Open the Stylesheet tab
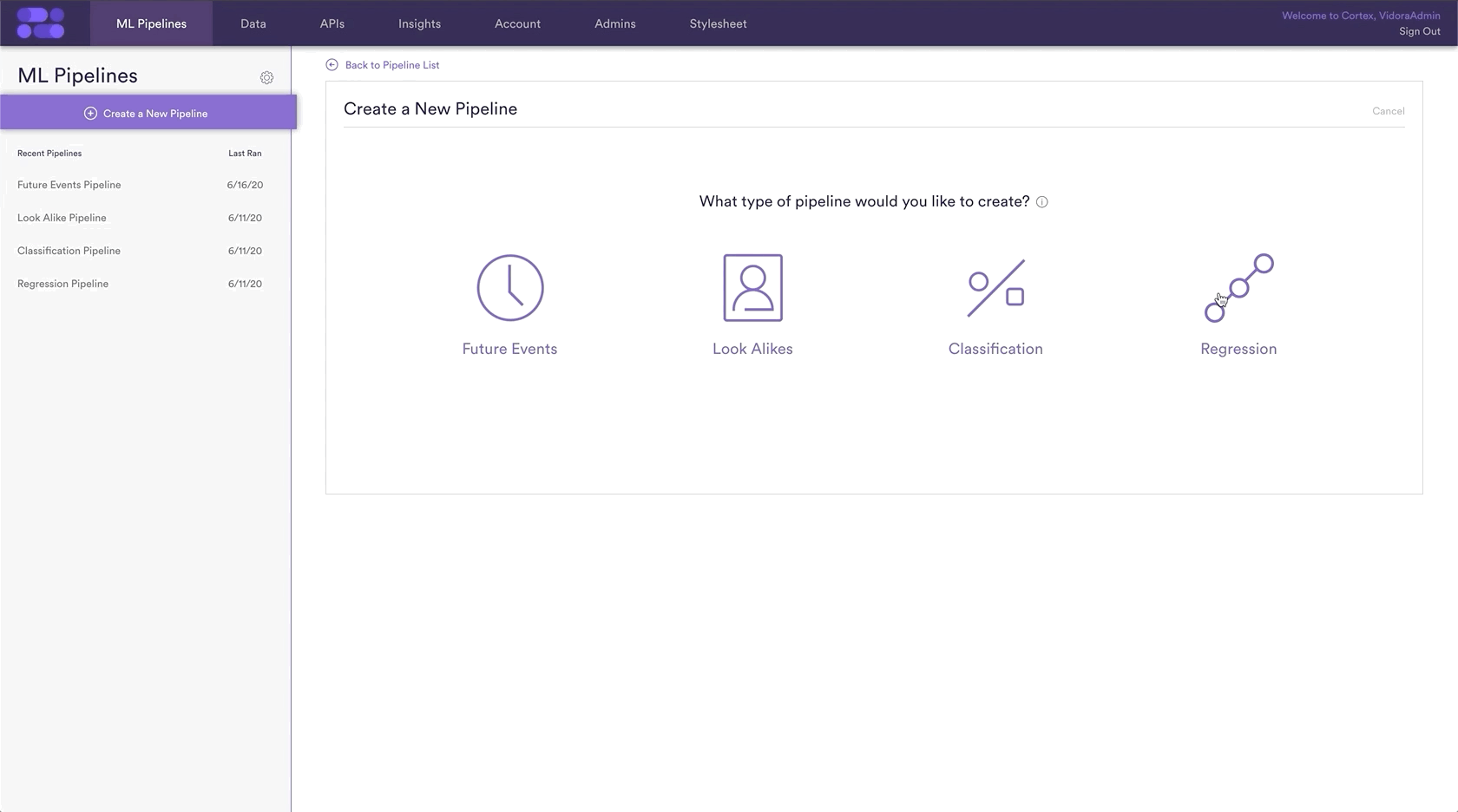This screenshot has width=1458, height=812. [718, 23]
